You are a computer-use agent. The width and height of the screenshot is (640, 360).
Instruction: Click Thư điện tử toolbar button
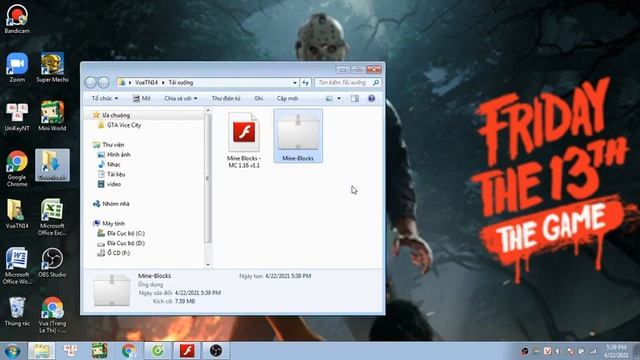click(226, 98)
